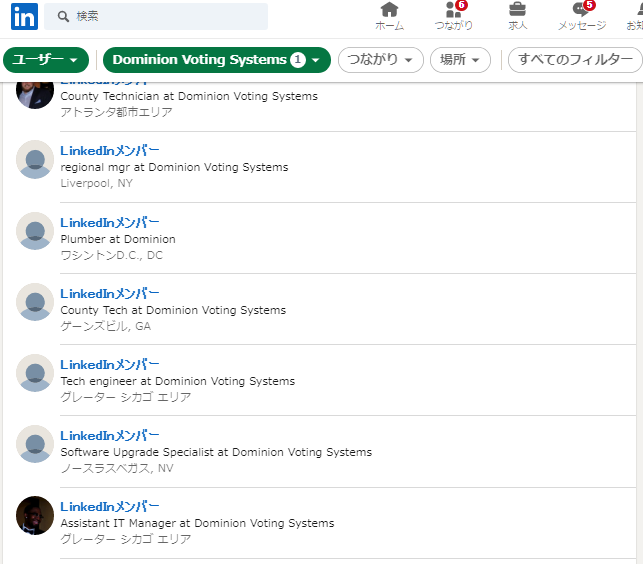Open member link above Plumber at Dominion

click(x=109, y=223)
